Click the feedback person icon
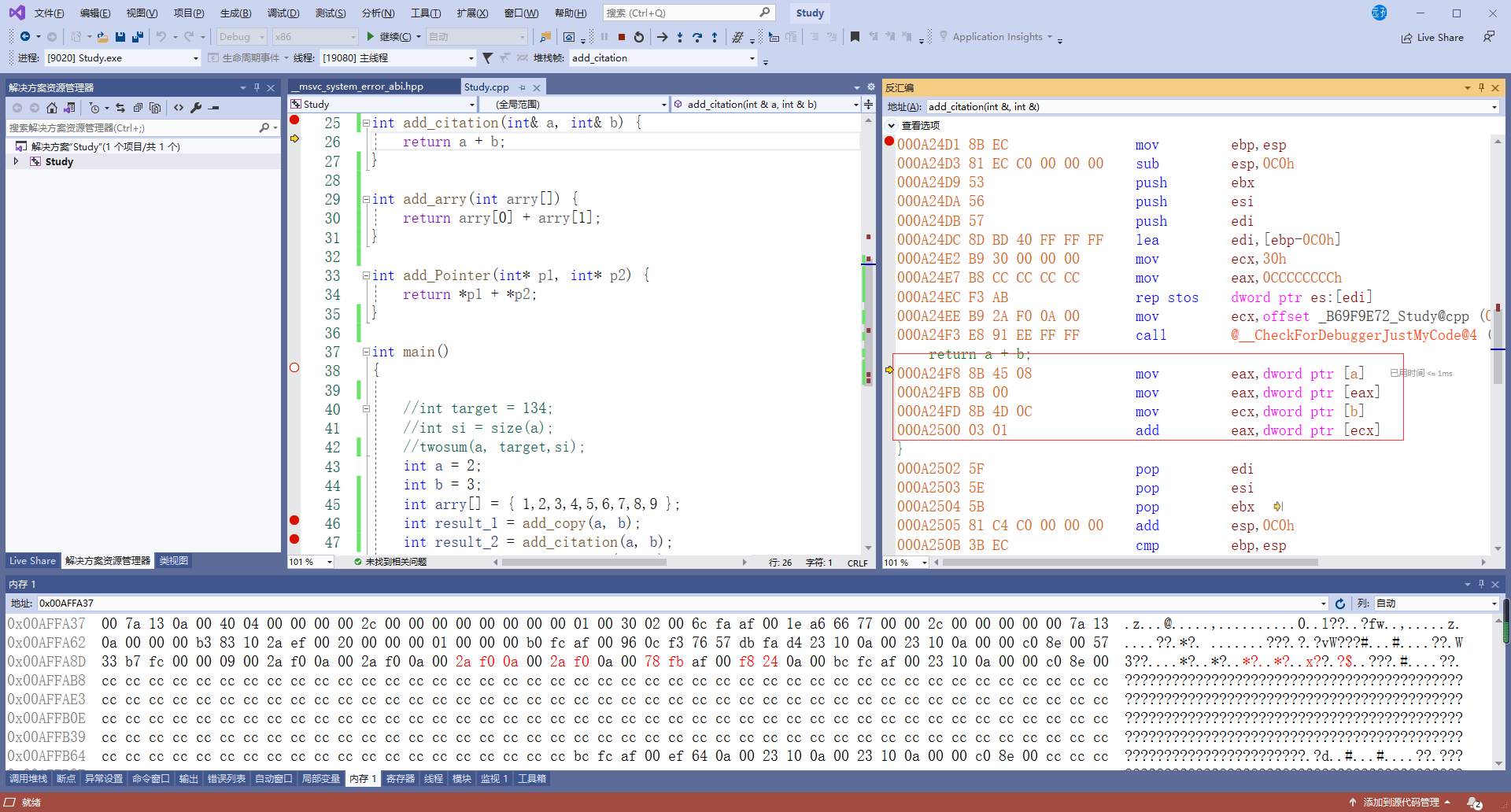 click(x=1489, y=37)
